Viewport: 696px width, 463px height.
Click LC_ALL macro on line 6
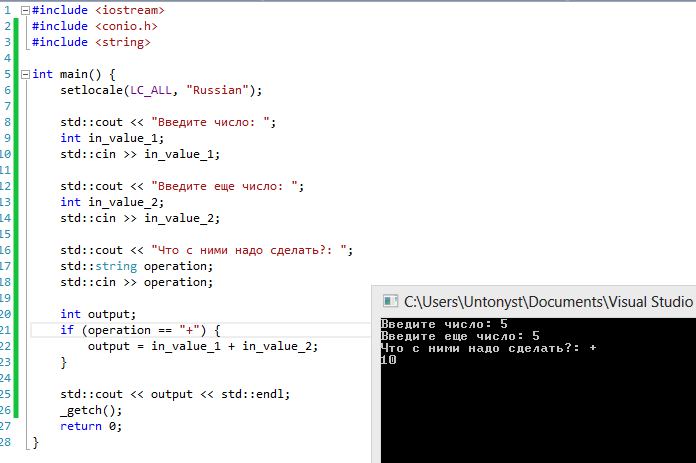click(150, 90)
